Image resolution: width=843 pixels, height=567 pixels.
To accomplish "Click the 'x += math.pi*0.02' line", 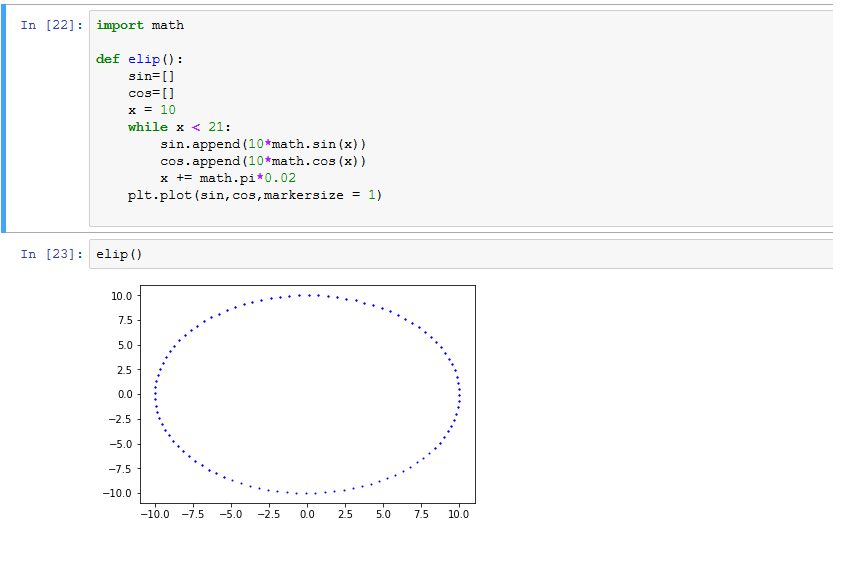I will [228, 178].
